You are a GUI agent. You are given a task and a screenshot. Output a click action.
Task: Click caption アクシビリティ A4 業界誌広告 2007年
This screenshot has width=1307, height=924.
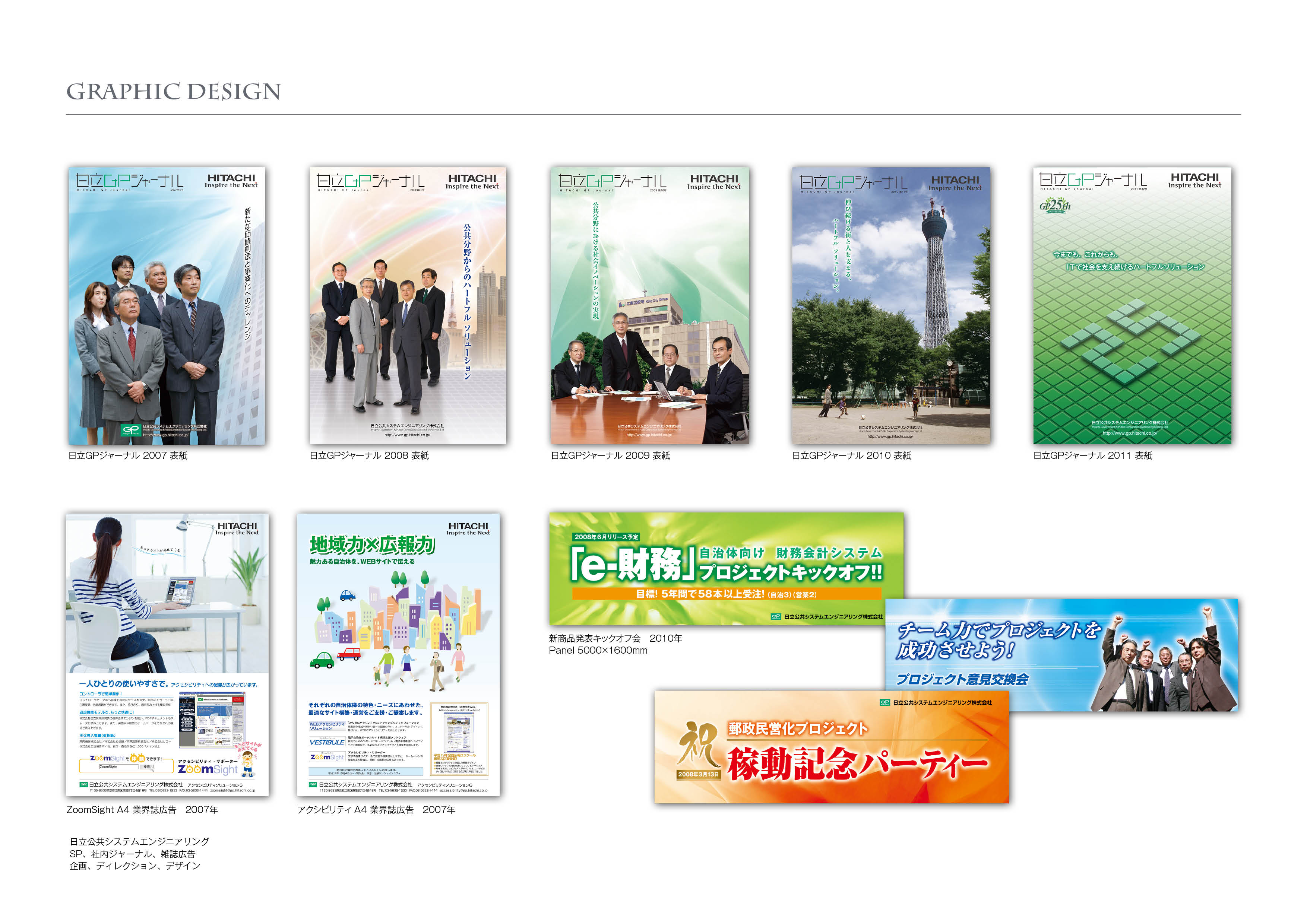click(376, 810)
